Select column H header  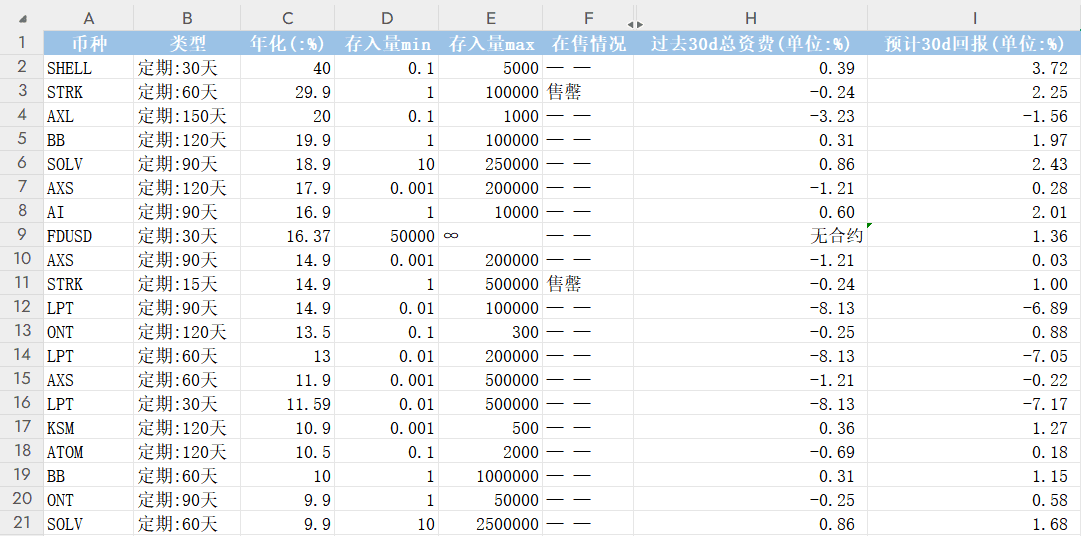(751, 19)
